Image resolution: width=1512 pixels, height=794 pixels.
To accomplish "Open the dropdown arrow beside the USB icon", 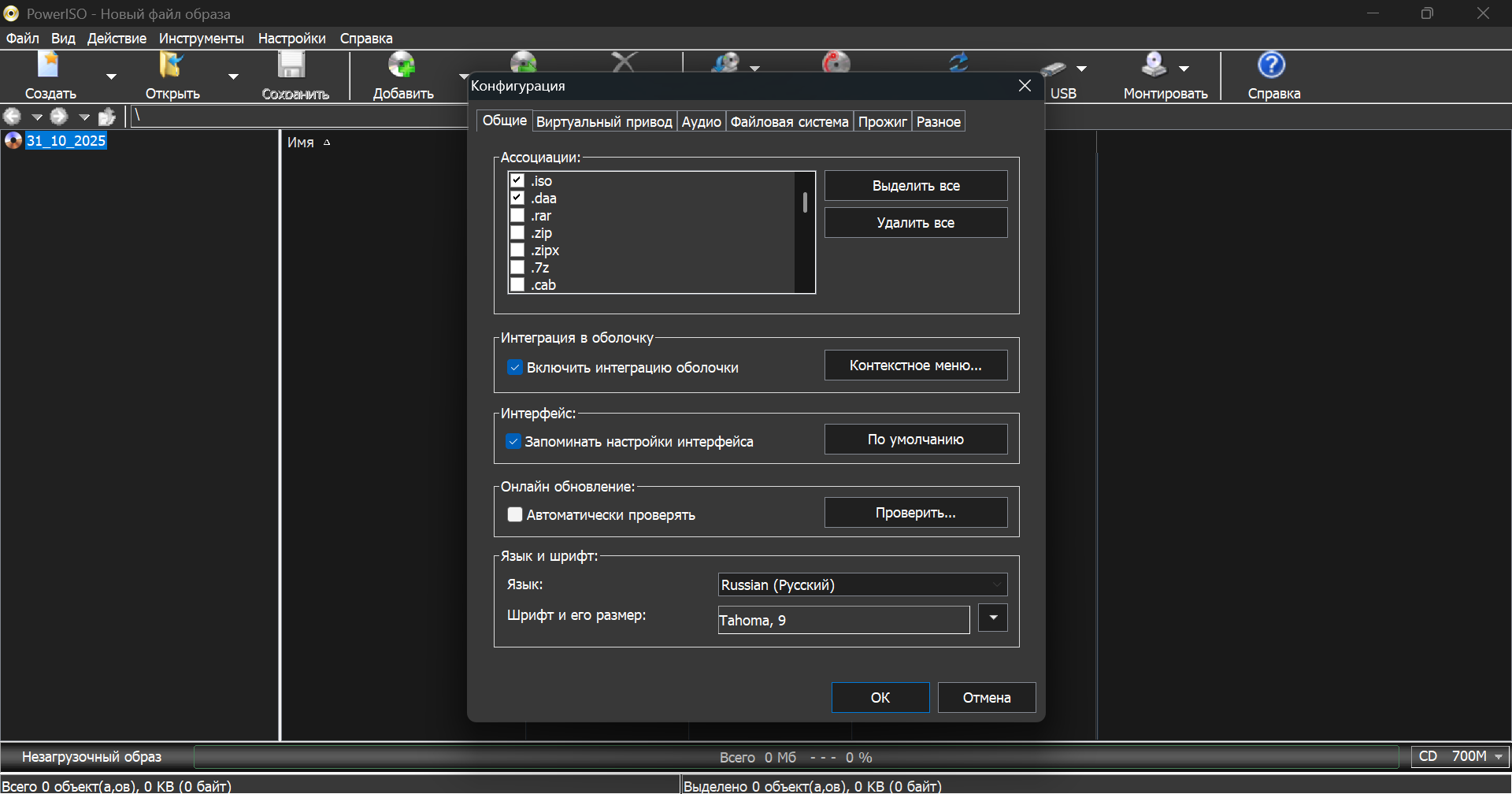I will [1081, 69].
